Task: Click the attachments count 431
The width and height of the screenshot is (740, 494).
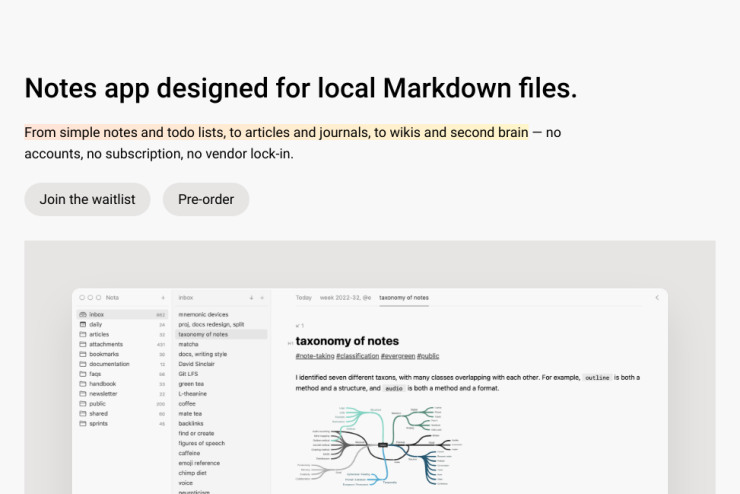Action: 161,344
